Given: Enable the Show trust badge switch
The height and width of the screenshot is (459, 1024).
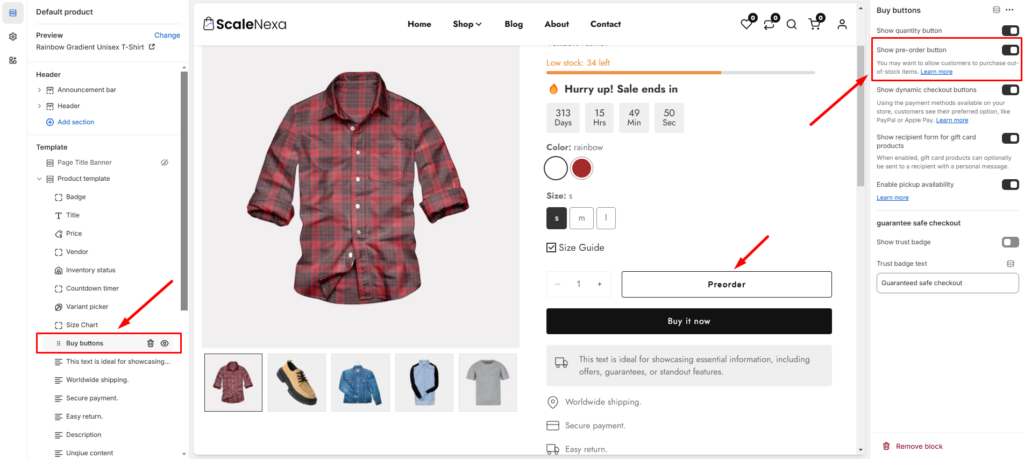Looking at the screenshot, I should click(1010, 242).
